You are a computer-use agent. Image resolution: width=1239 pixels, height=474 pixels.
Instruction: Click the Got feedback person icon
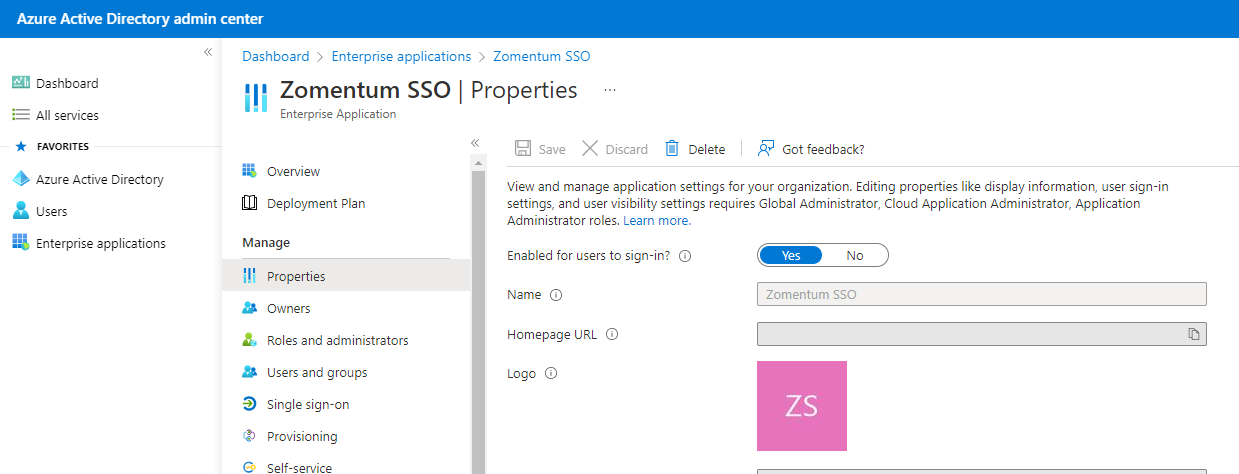[x=766, y=149]
